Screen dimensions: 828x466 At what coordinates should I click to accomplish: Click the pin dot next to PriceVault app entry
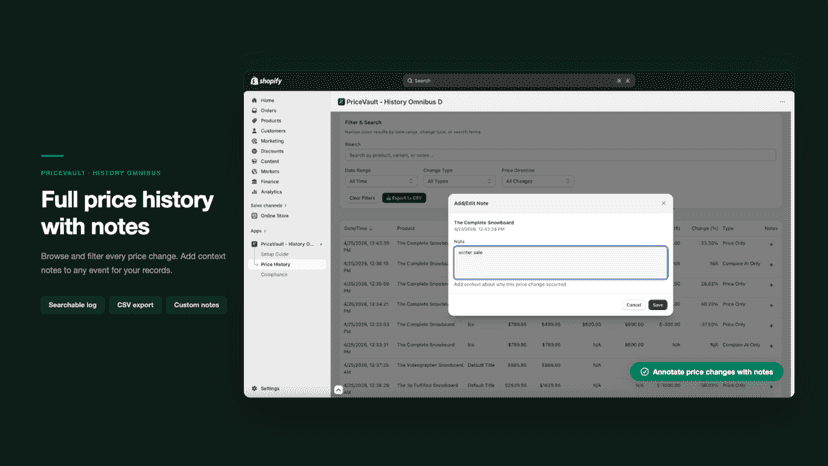point(321,244)
